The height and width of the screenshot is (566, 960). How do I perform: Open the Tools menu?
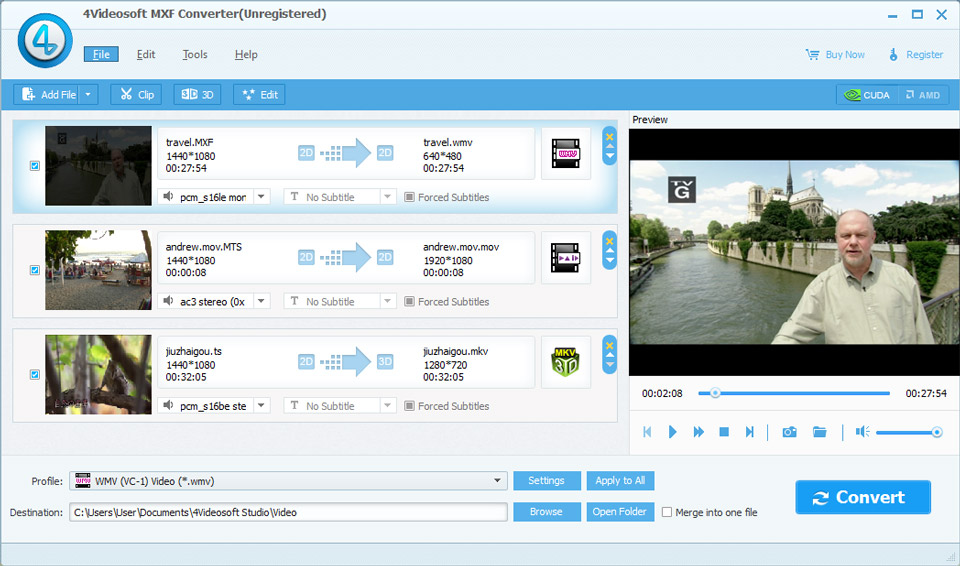[195, 55]
